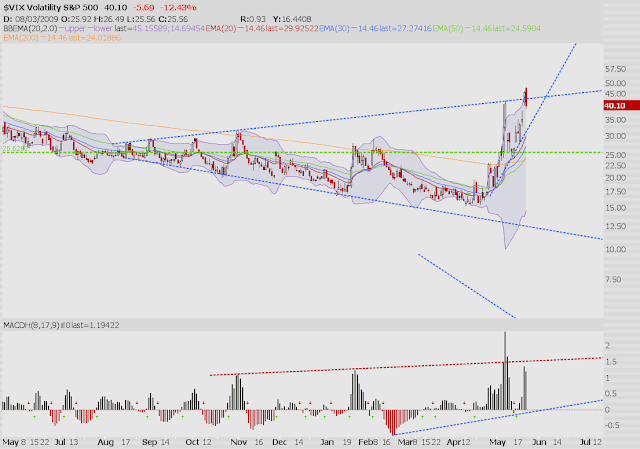The width and height of the screenshot is (640, 449).
Task: Click the 0.5 value on the MACD axis
Action: pyautogui.click(x=611, y=394)
